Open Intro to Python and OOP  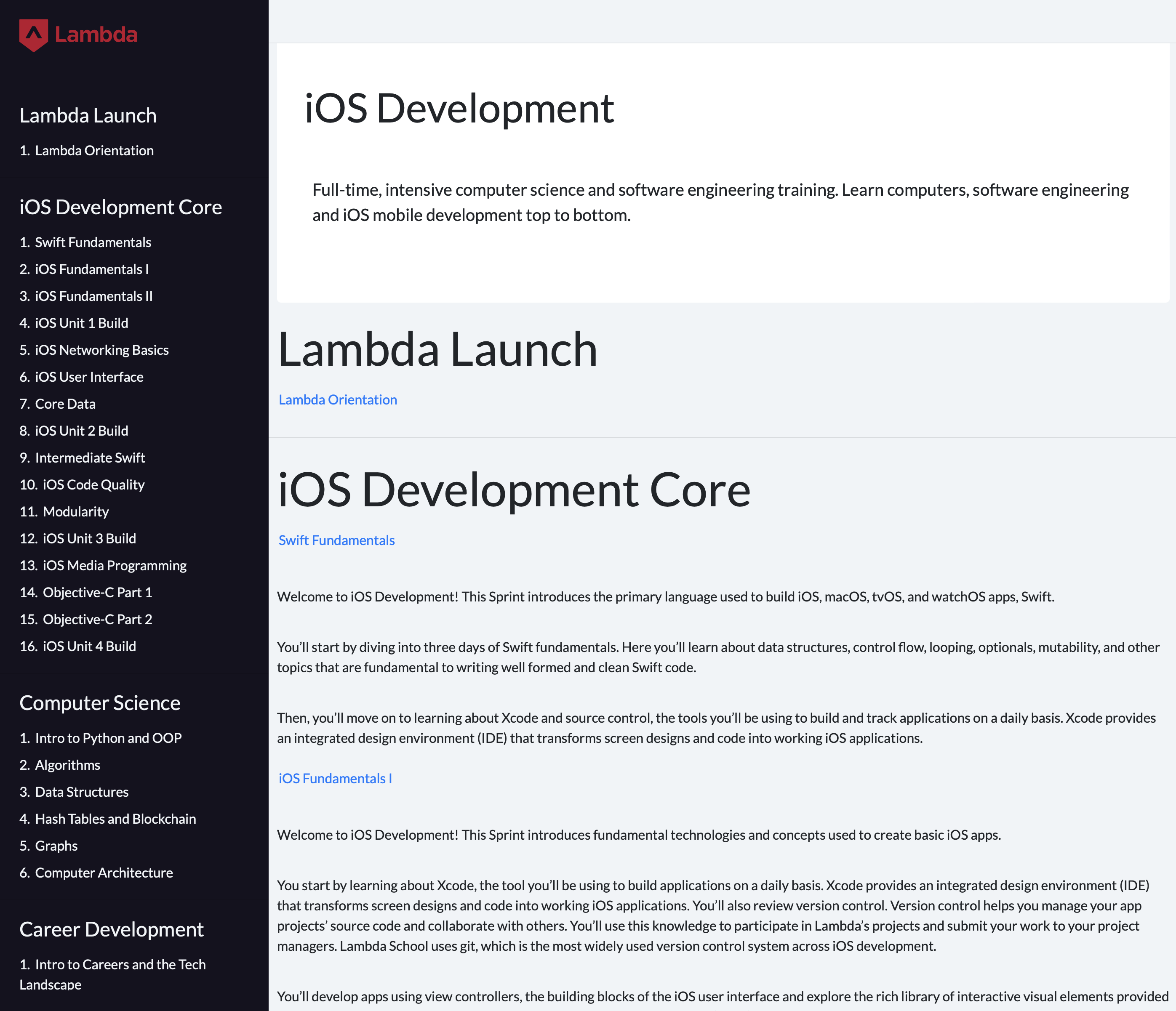coord(108,738)
